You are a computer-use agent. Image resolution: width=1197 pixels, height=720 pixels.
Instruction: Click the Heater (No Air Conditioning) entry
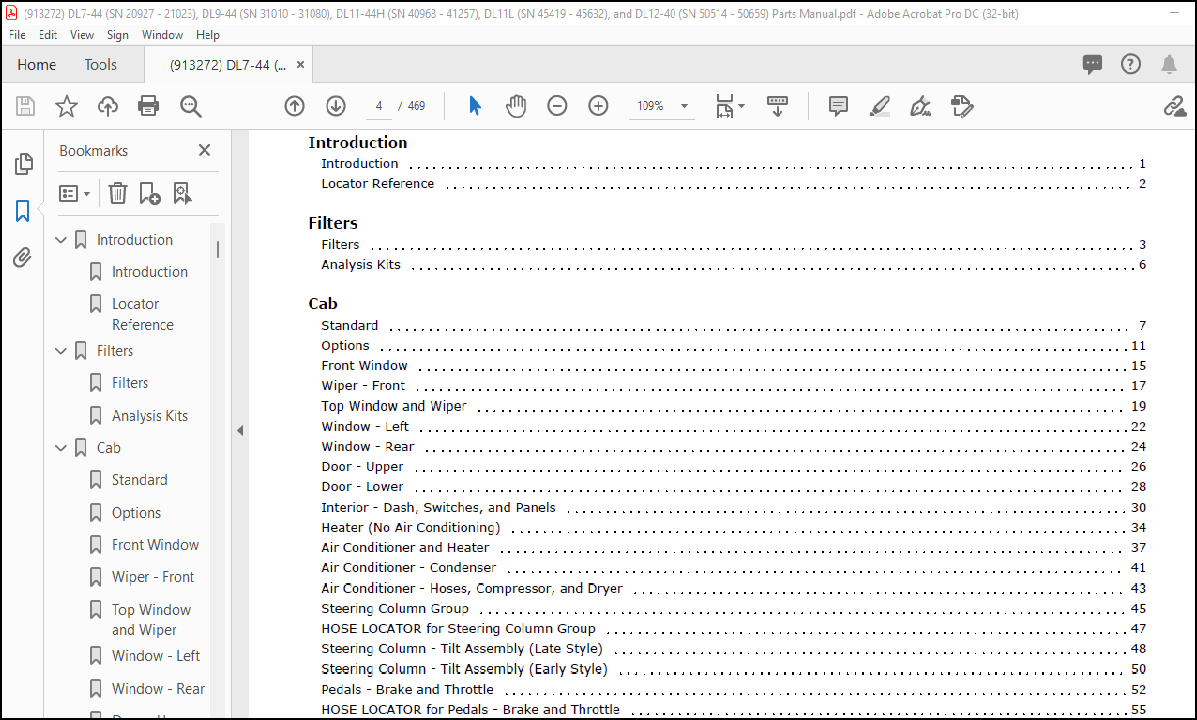point(411,528)
